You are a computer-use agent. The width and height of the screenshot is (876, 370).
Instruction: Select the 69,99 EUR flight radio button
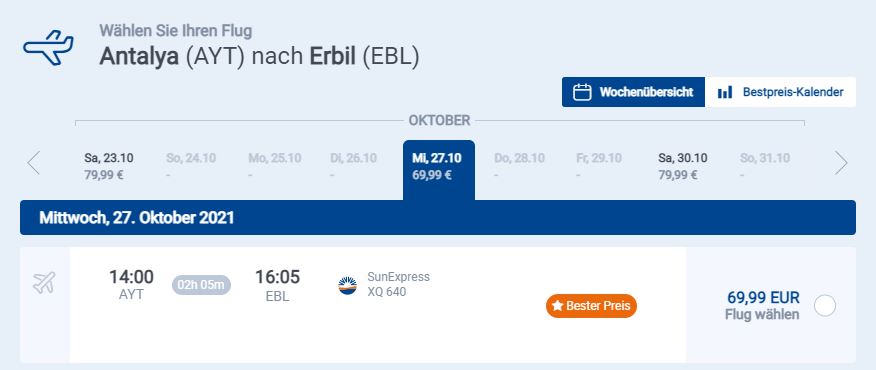(825, 306)
